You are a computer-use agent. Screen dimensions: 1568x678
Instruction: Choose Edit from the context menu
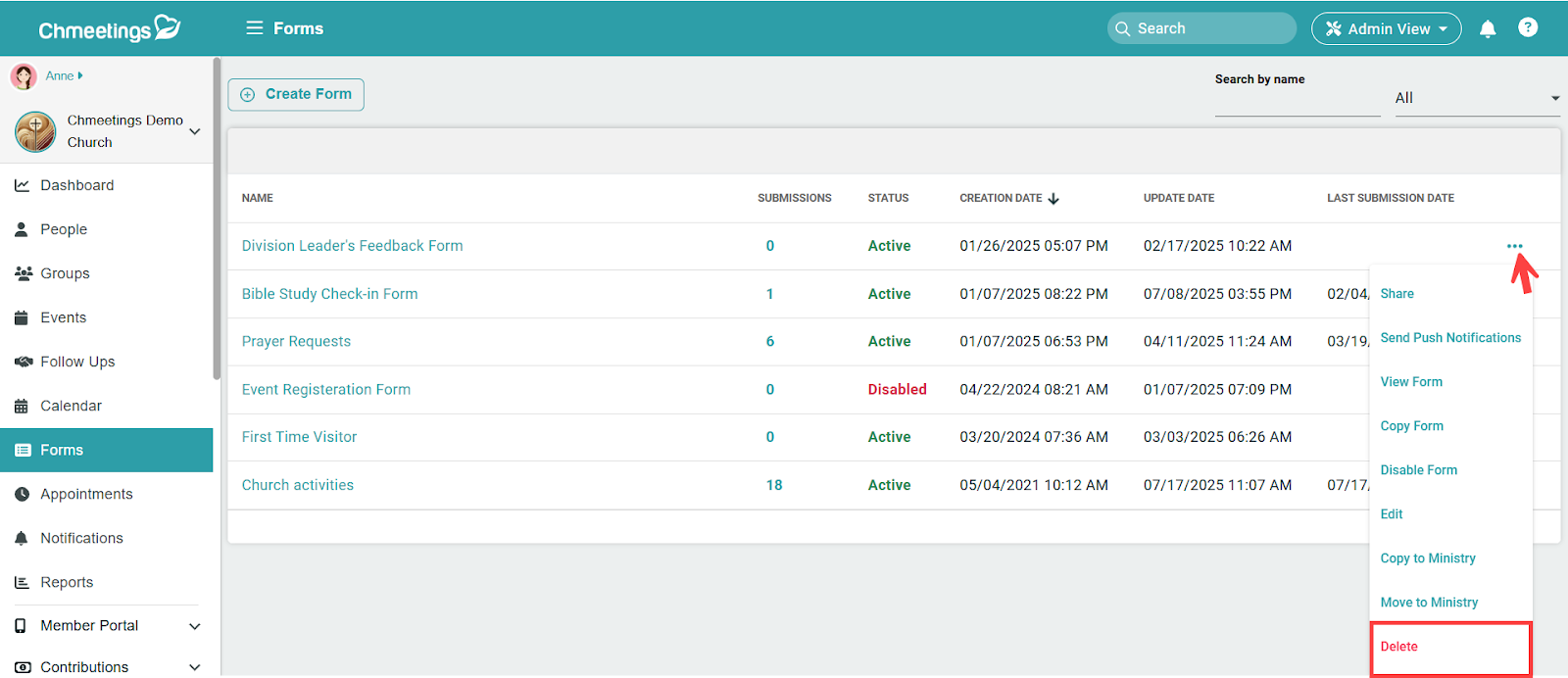coord(1392,514)
